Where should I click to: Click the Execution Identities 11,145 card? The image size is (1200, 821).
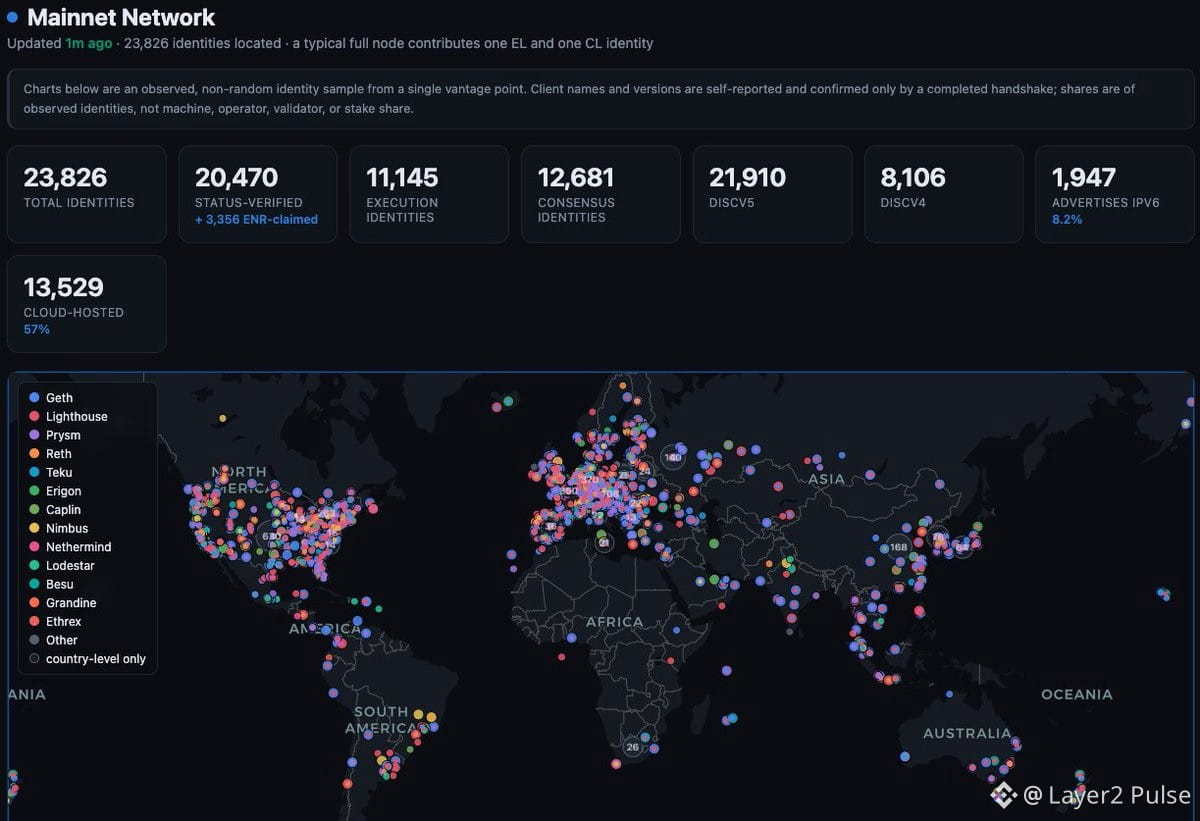[429, 194]
